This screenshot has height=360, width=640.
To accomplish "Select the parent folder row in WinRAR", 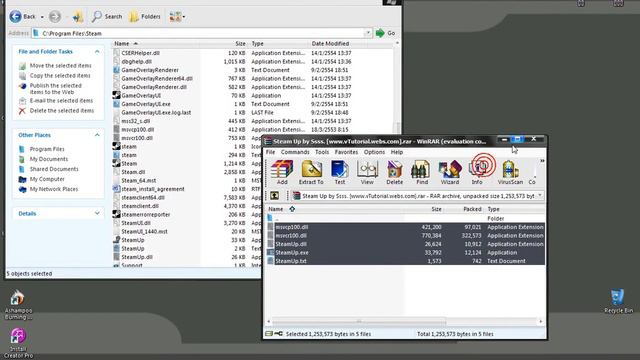I will [x=406, y=219].
